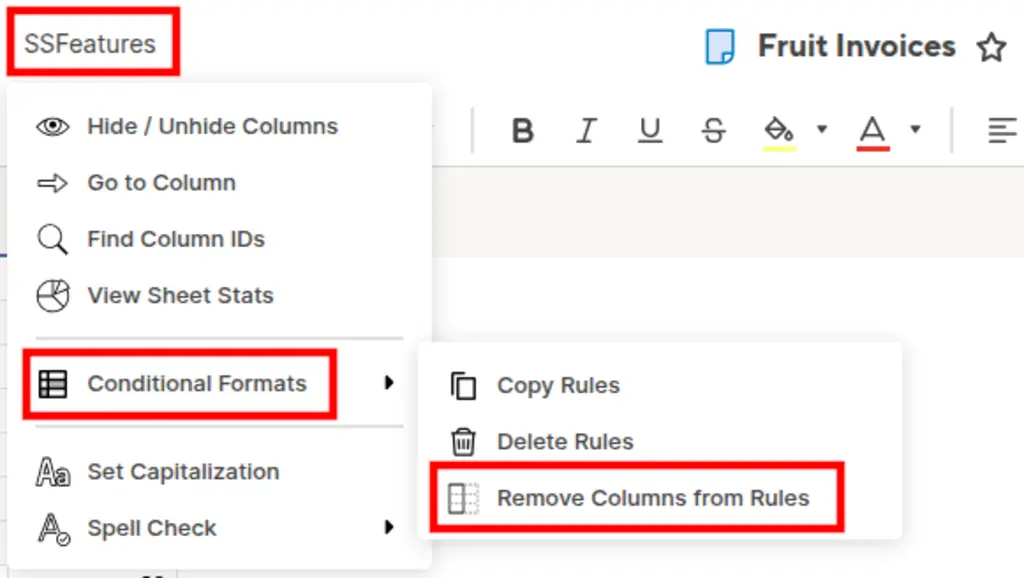This screenshot has height=578, width=1024.
Task: Open the text color dropdown arrow
Action: [916, 129]
